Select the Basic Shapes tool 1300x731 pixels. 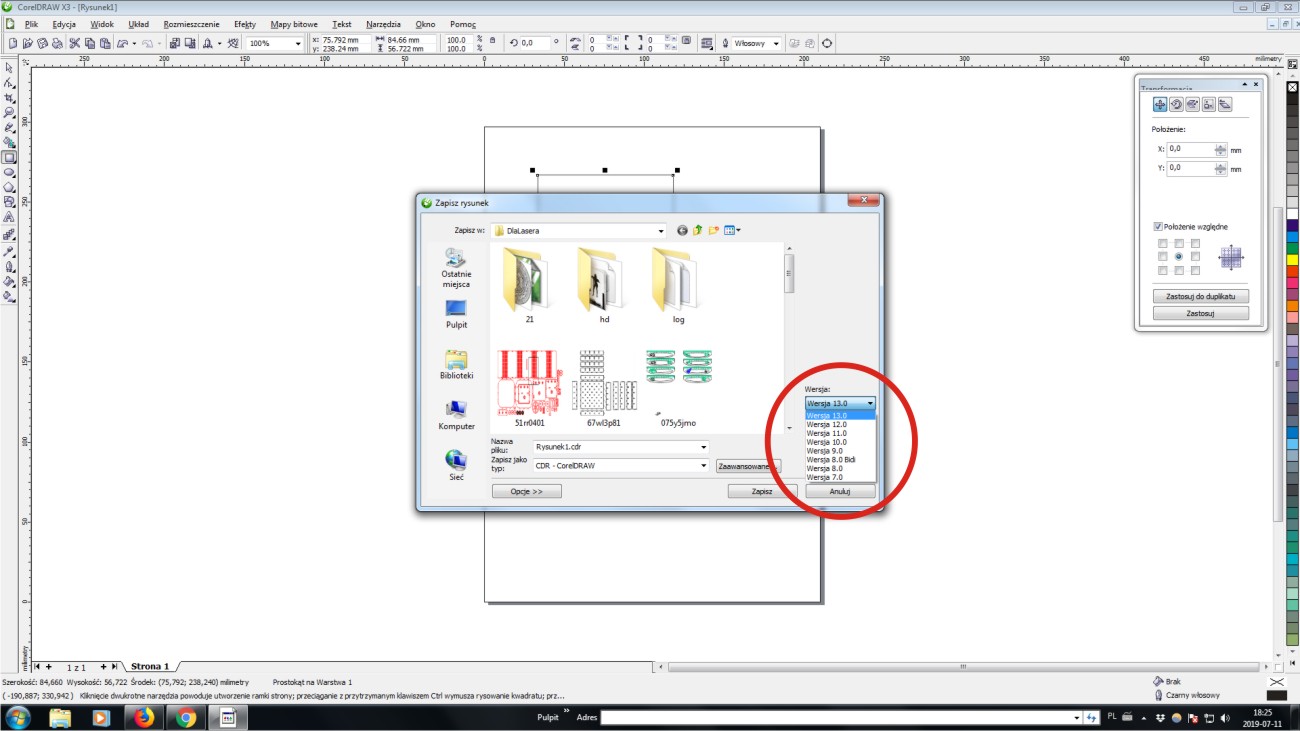[9, 202]
